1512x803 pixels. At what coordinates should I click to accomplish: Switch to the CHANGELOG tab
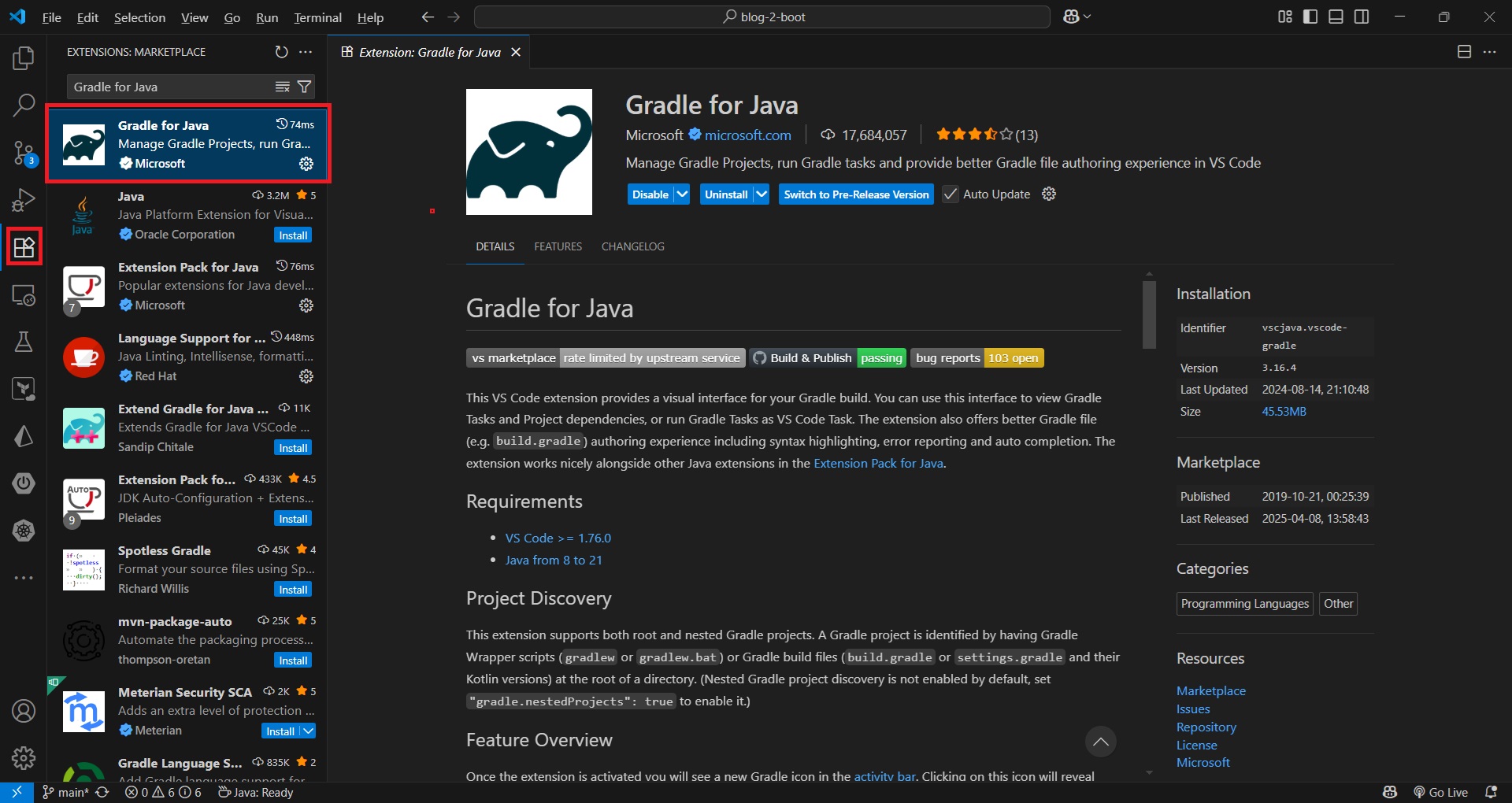point(633,246)
